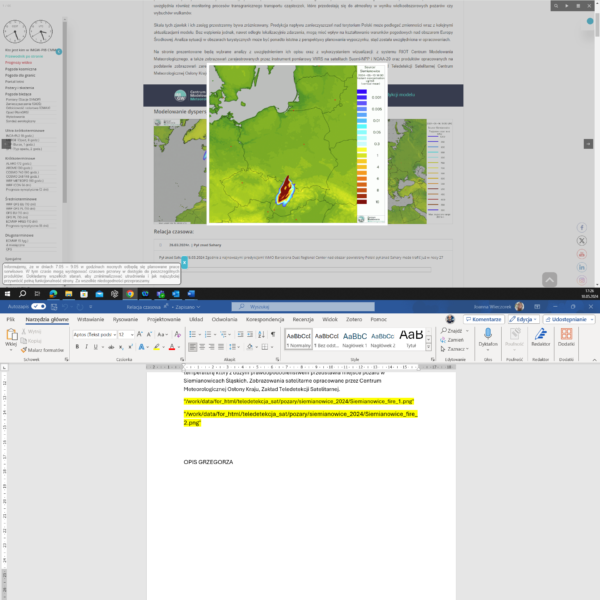Image resolution: width=600 pixels, height=600 pixels.
Task: Toggle strikethrough formatting
Action: [111, 347]
